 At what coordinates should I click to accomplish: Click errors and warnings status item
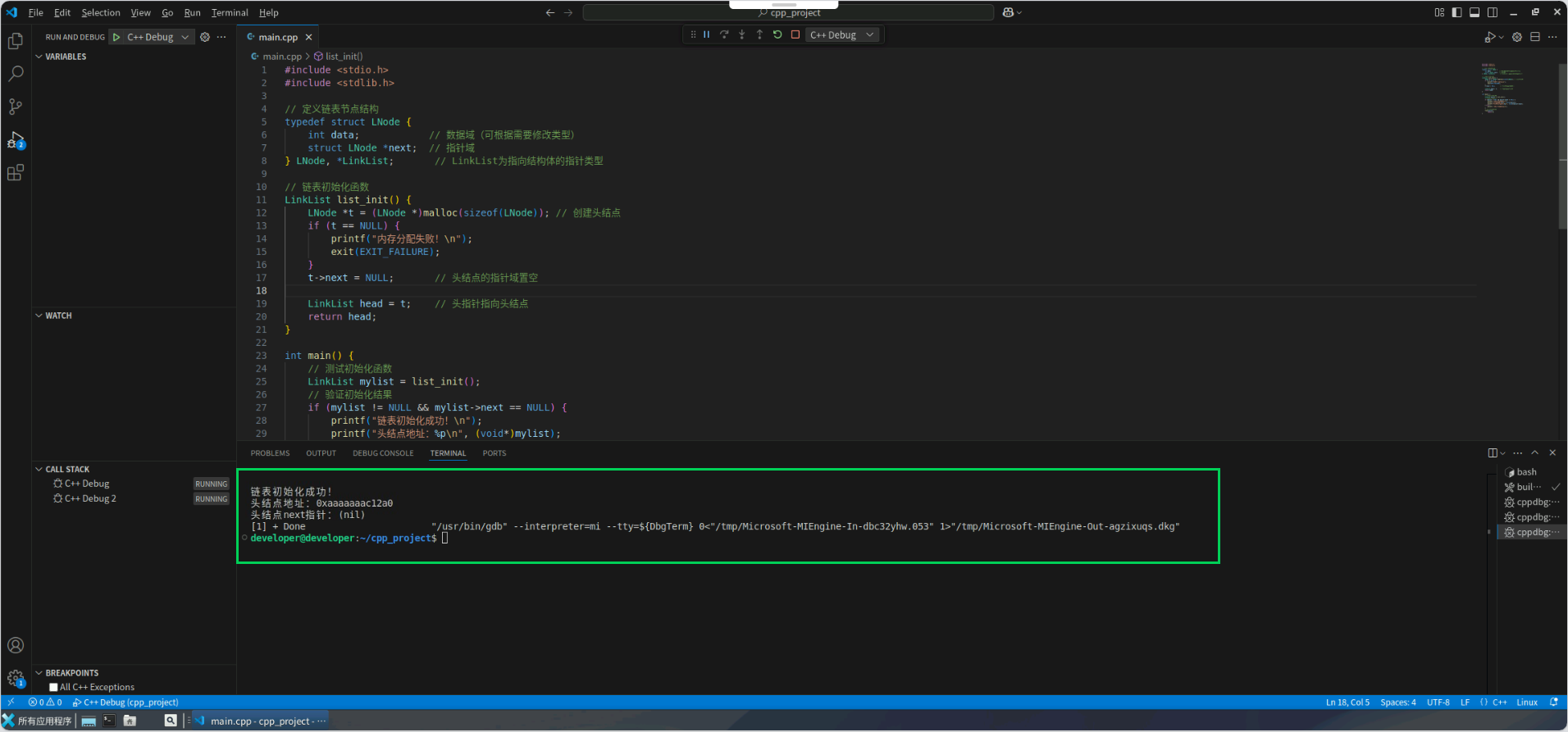click(x=45, y=702)
